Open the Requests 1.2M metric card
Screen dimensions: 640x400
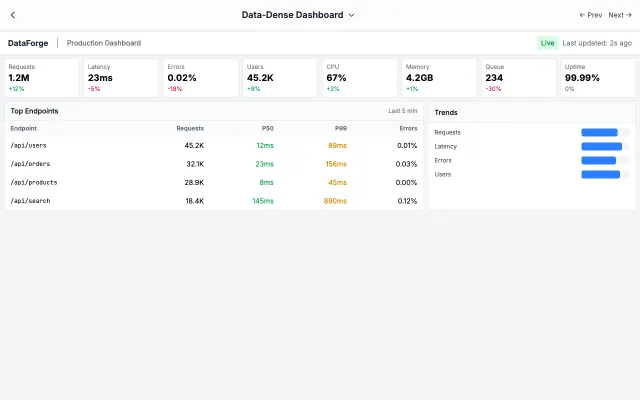42,78
